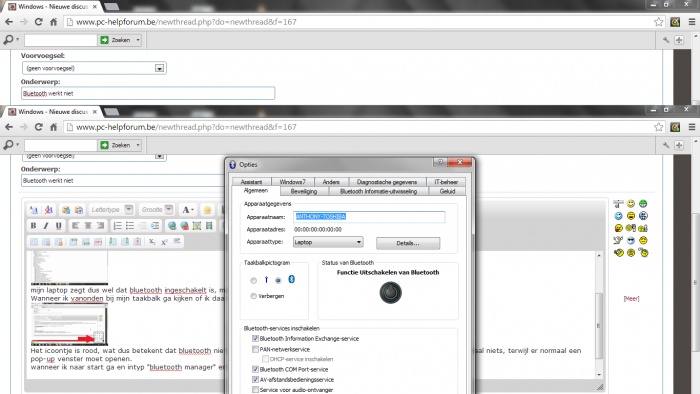Switch editor mode with the first A/A icon
The width and height of the screenshot is (700, 394).
tap(34, 210)
